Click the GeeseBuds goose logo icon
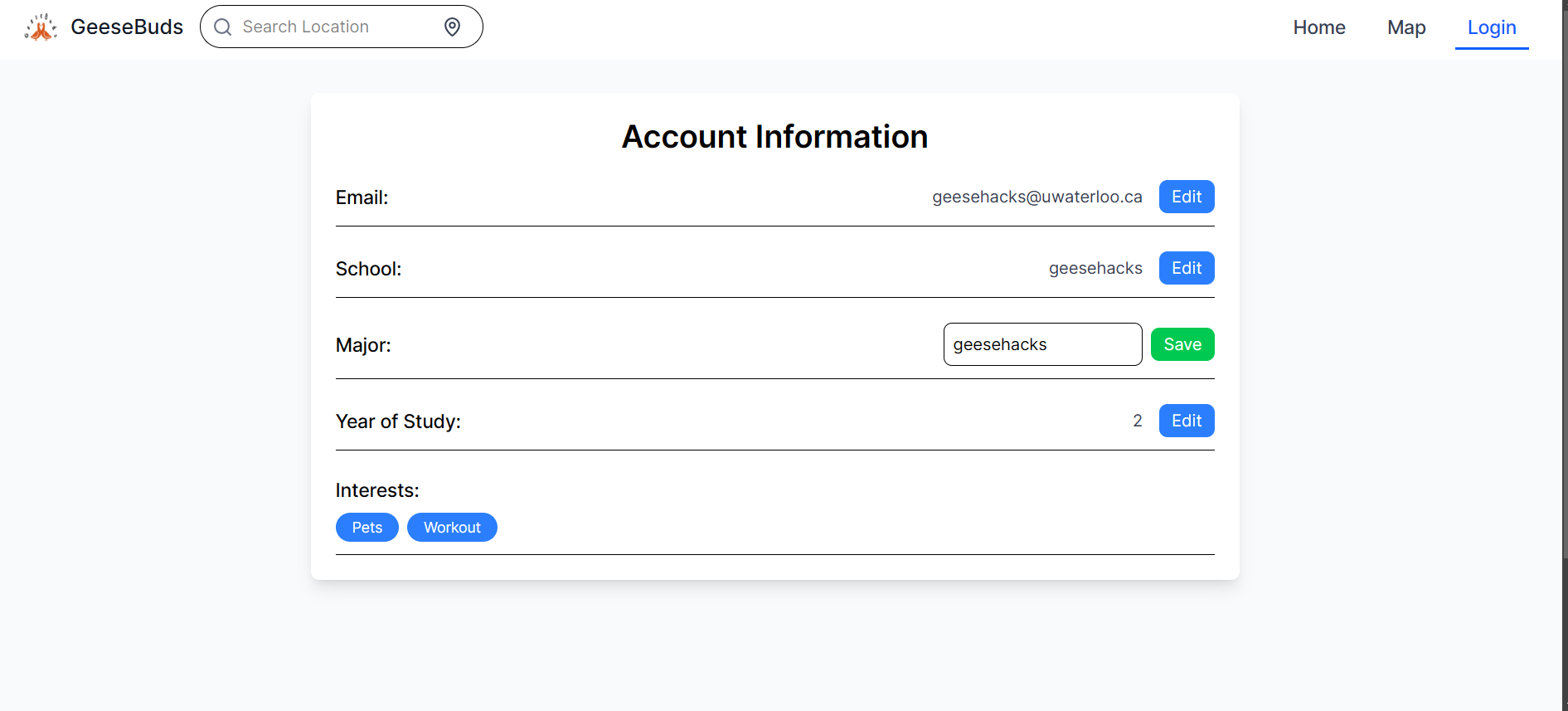The width and height of the screenshot is (1568, 711). point(41,27)
